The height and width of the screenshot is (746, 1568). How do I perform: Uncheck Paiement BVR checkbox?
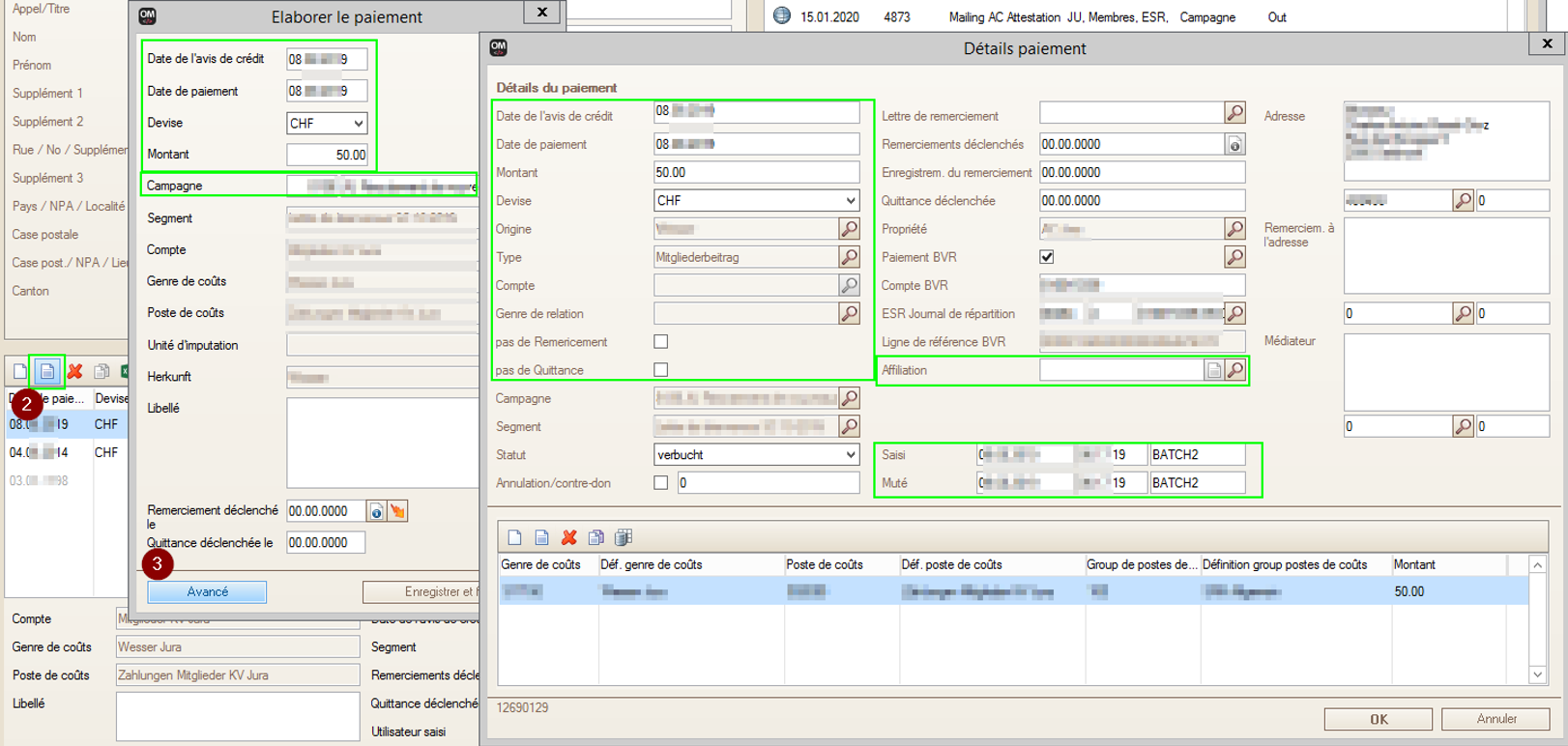1047,257
